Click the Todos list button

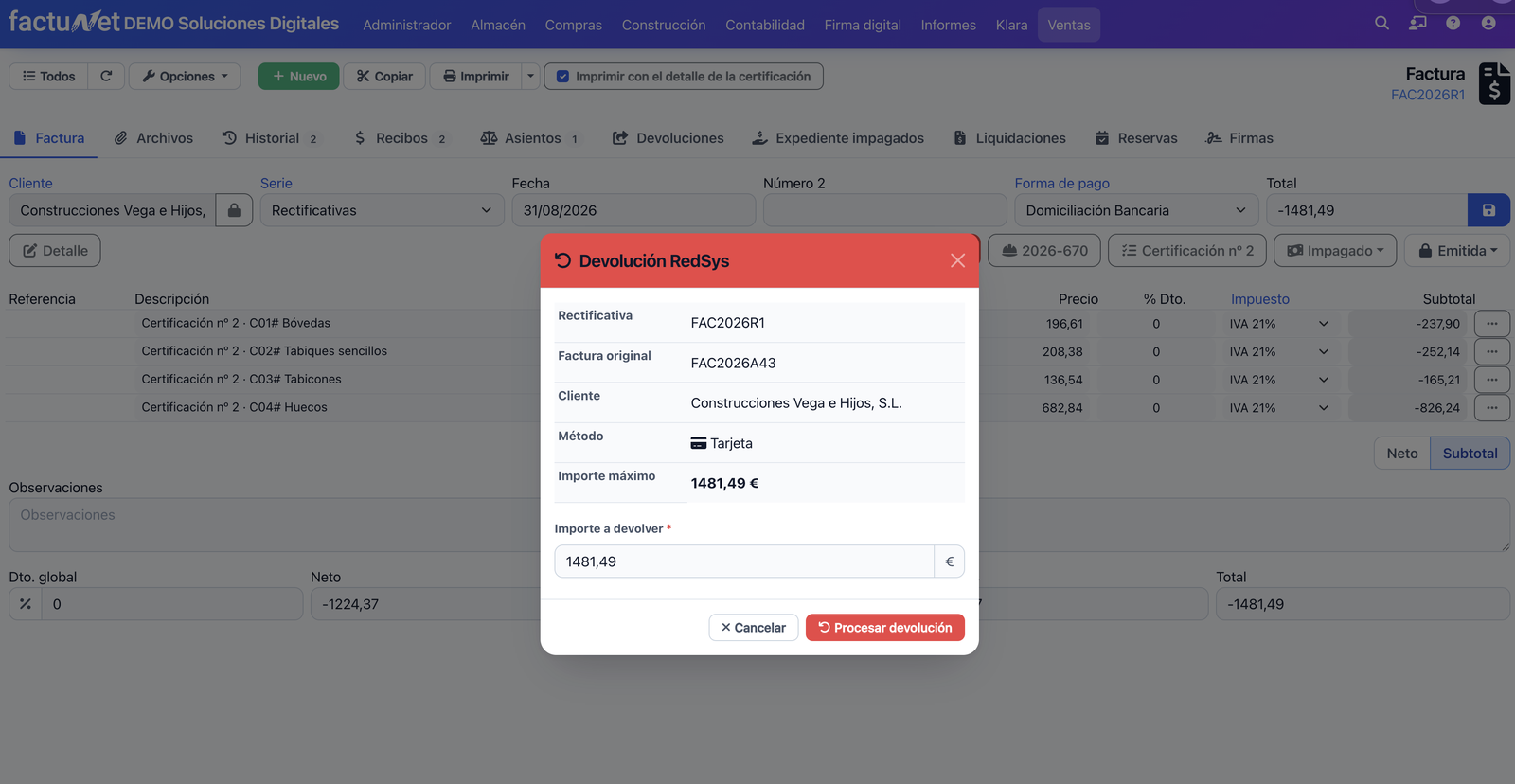coord(48,76)
